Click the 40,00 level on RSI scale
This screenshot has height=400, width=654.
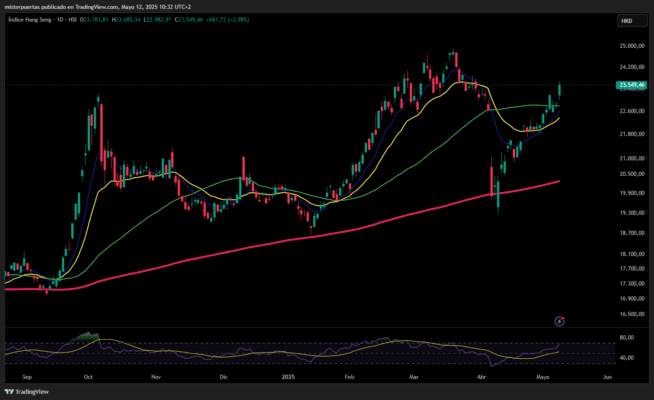point(626,357)
